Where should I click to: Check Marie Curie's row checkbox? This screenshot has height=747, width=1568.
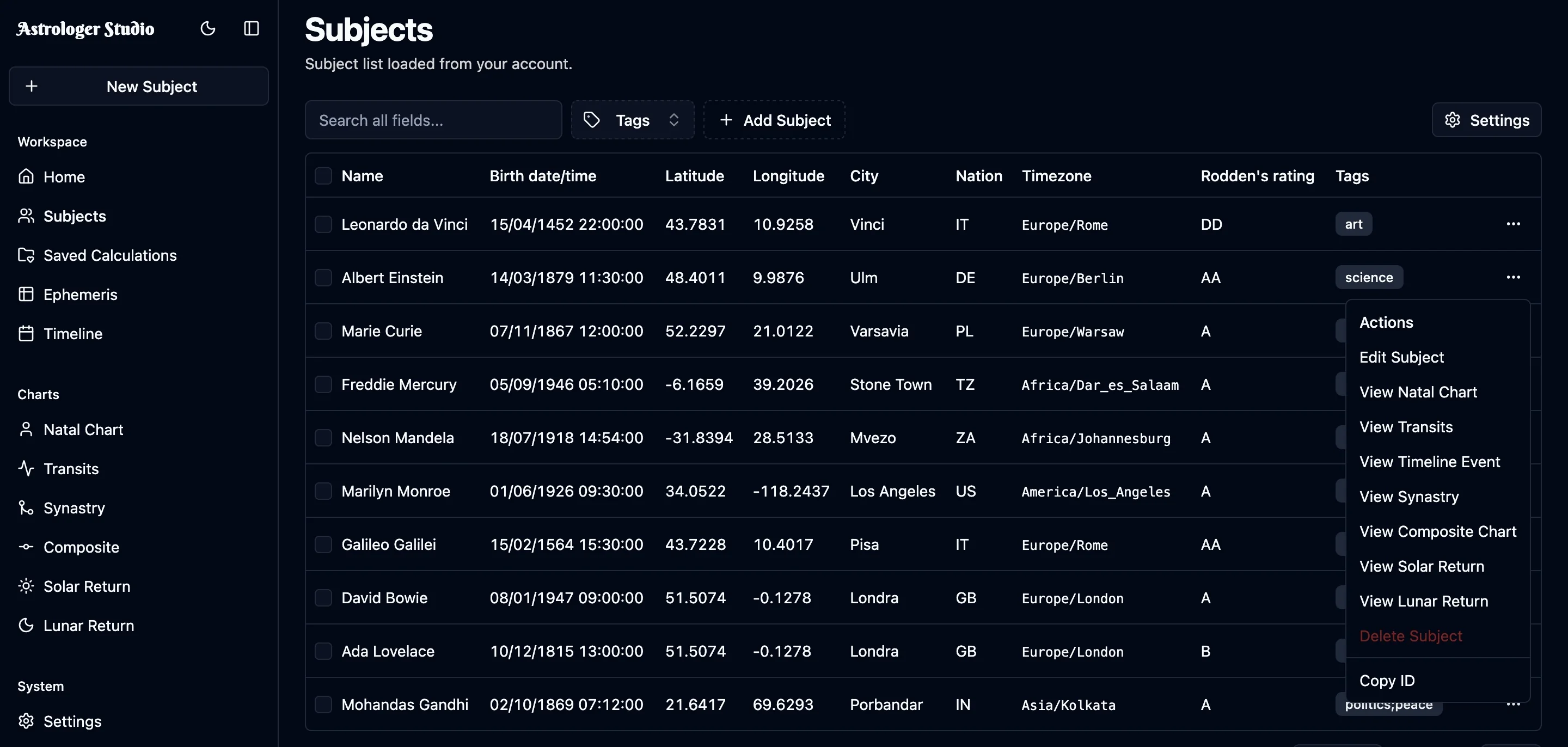point(323,330)
